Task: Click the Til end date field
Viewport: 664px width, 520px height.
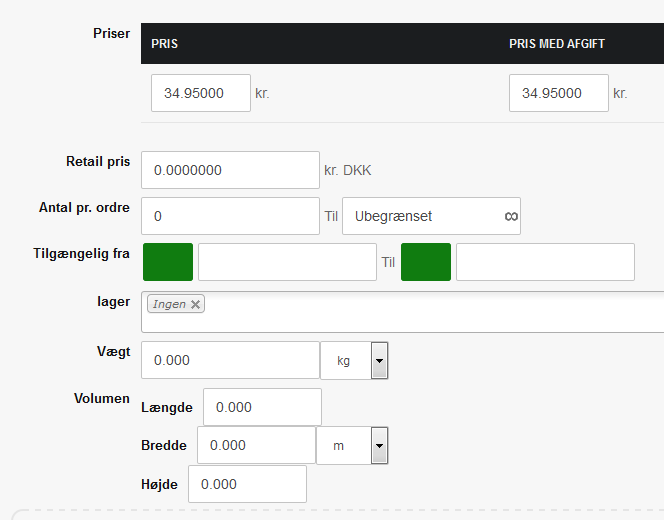Action: tap(545, 262)
